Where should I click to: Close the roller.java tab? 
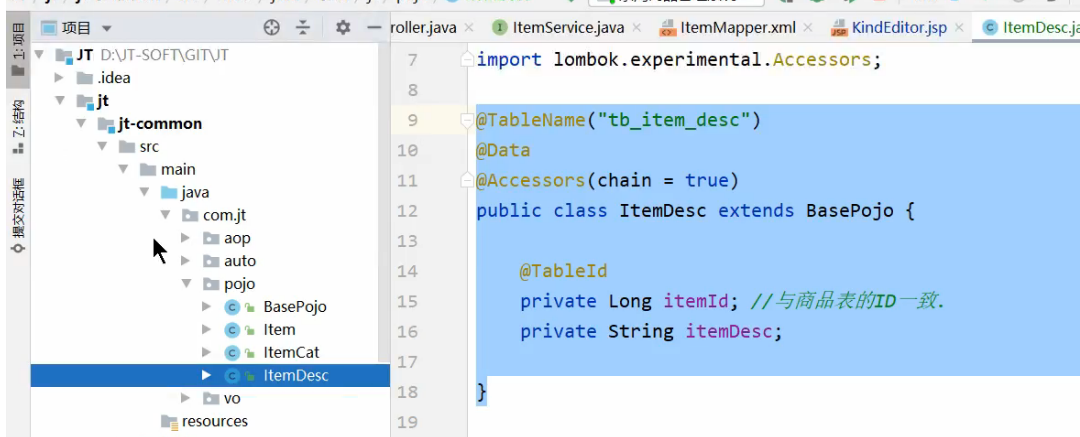(x=469, y=28)
